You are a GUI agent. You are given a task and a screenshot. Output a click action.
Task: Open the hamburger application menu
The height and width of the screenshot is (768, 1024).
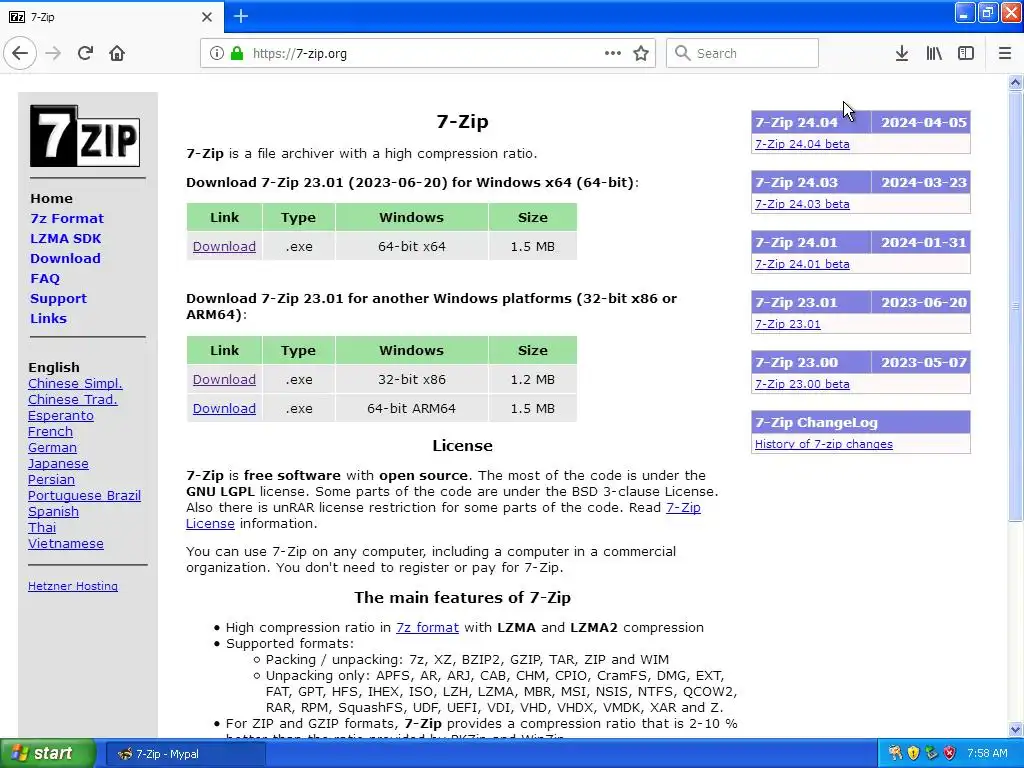point(1004,53)
